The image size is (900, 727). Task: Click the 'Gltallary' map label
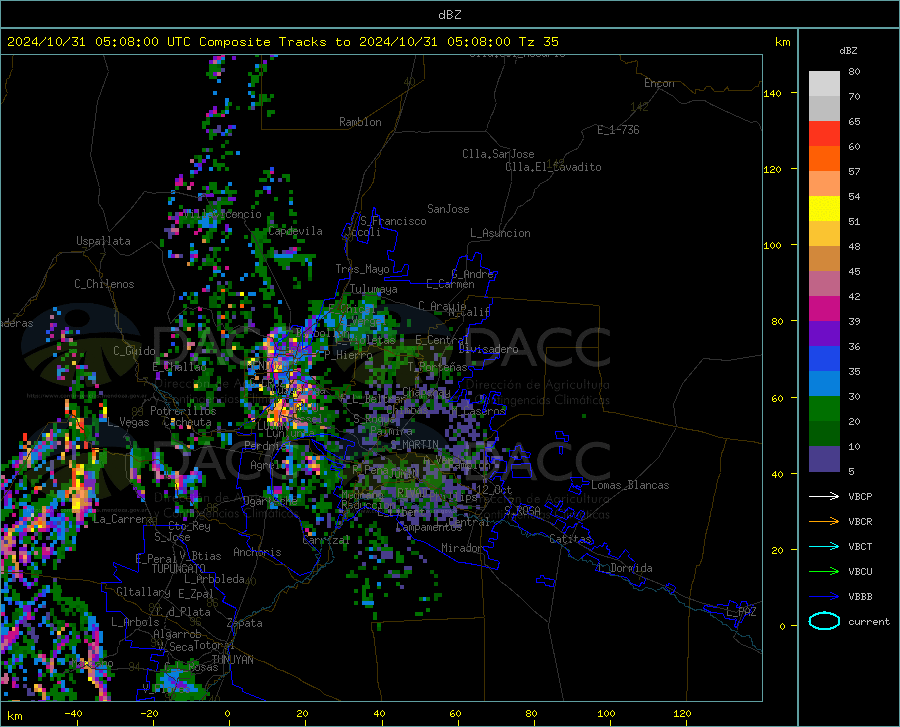tap(143, 592)
